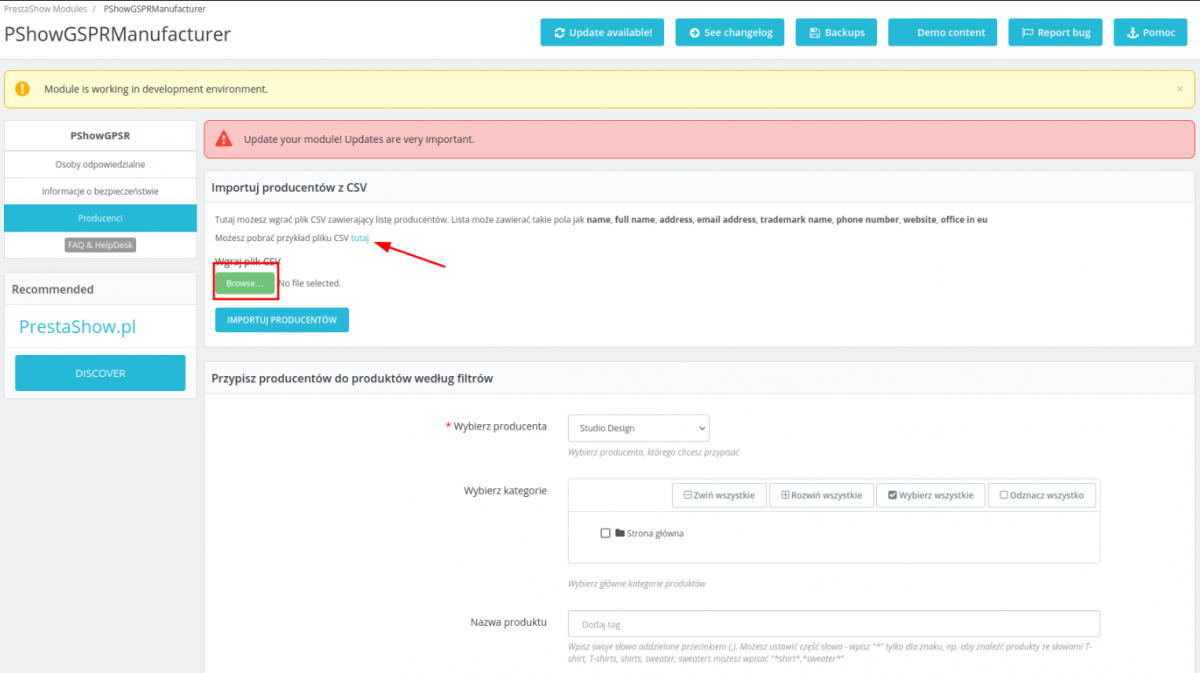Click the Importuj producentów button

coord(281,320)
